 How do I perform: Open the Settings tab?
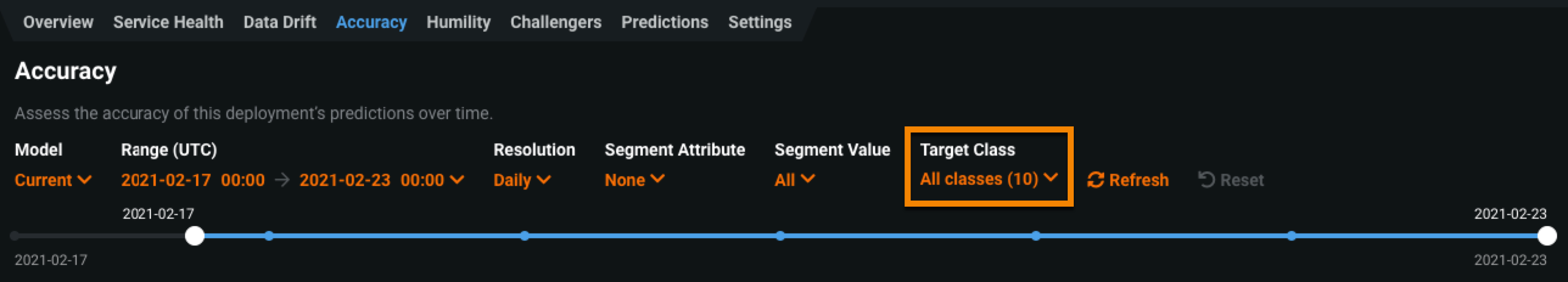click(760, 22)
